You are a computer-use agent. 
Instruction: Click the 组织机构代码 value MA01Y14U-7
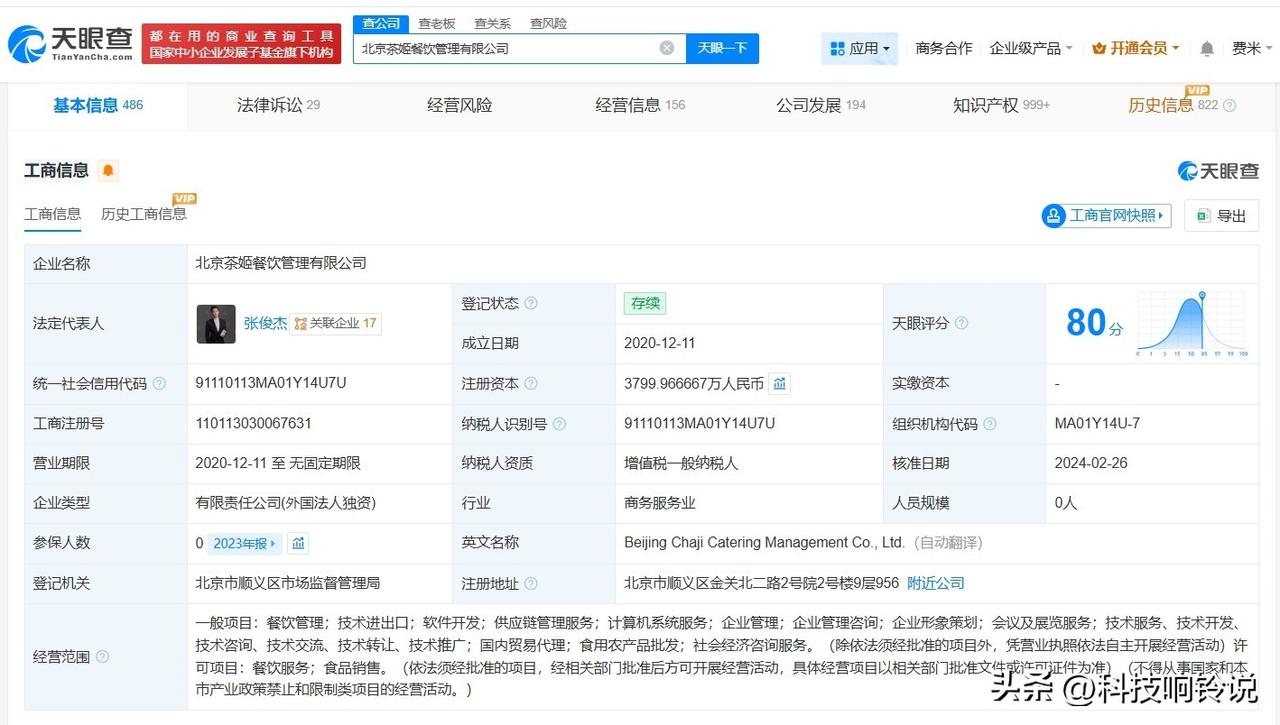1097,423
